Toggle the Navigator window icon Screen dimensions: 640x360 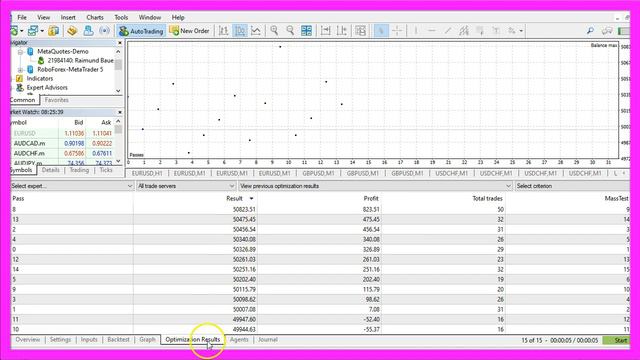coord(72,31)
